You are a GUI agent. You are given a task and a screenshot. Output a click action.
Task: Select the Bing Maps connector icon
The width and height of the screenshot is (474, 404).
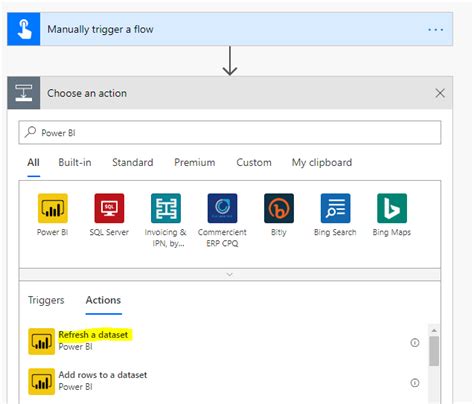coord(392,208)
